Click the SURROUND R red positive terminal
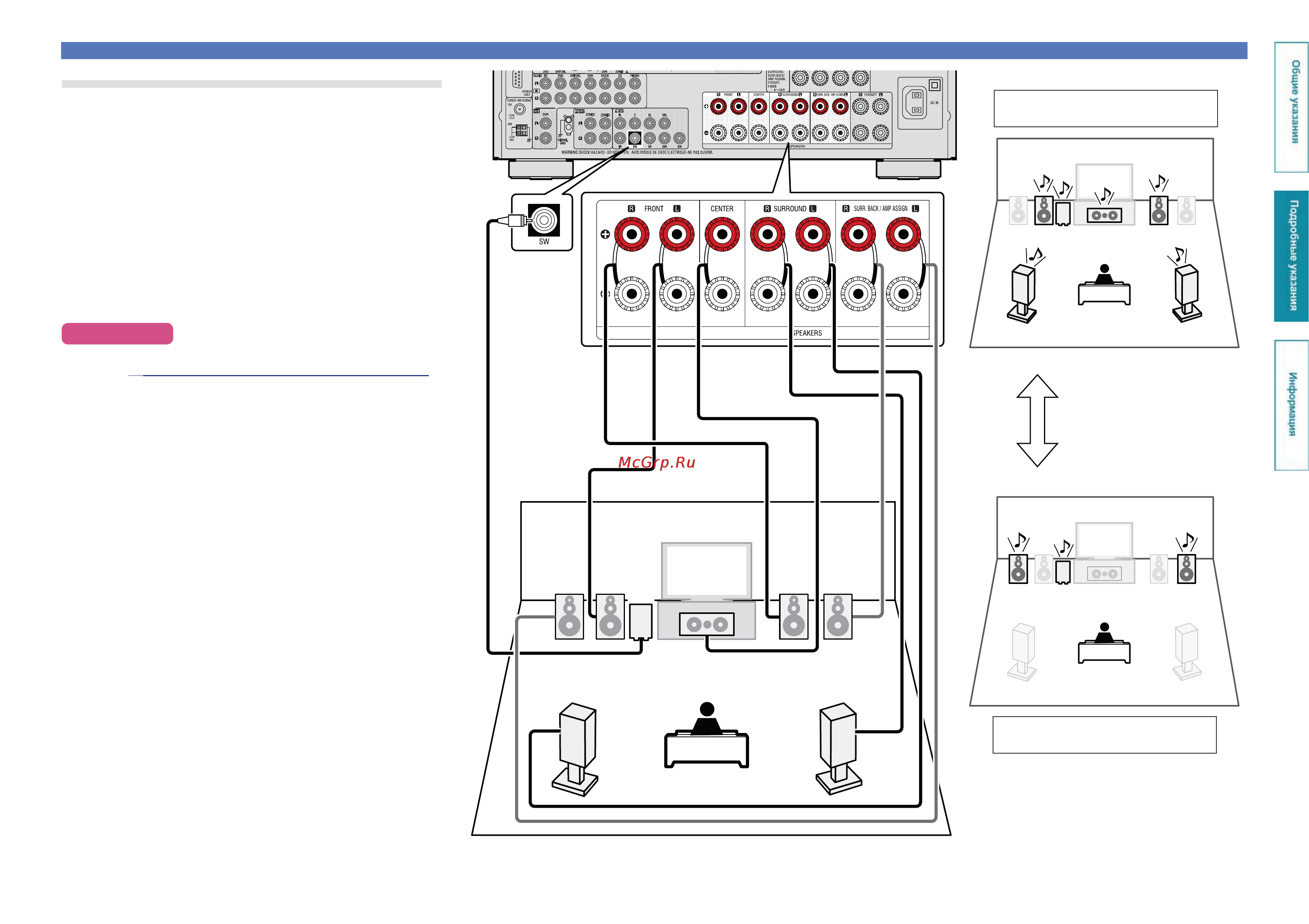This screenshot has height=924, width=1309. (x=767, y=234)
